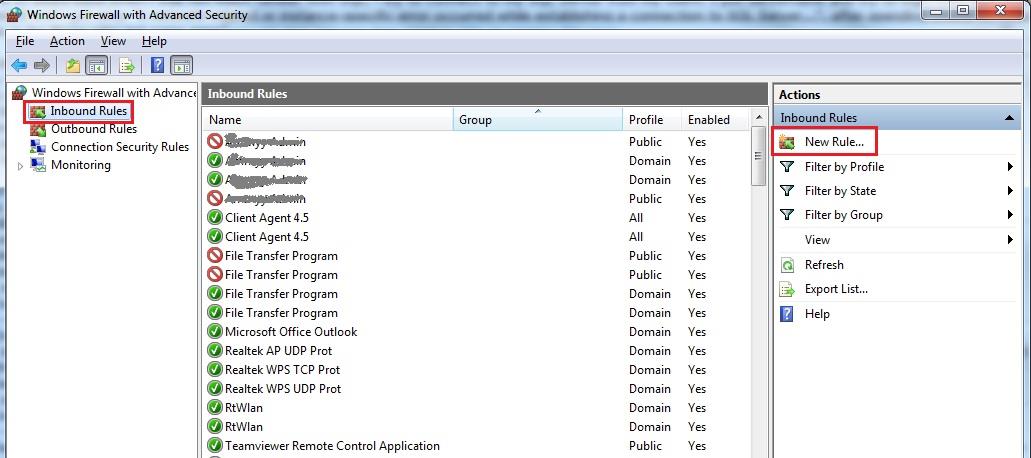Click 'Yes' in the Realtek AP UDP Prot row
This screenshot has height=458, width=1031.
pos(697,351)
